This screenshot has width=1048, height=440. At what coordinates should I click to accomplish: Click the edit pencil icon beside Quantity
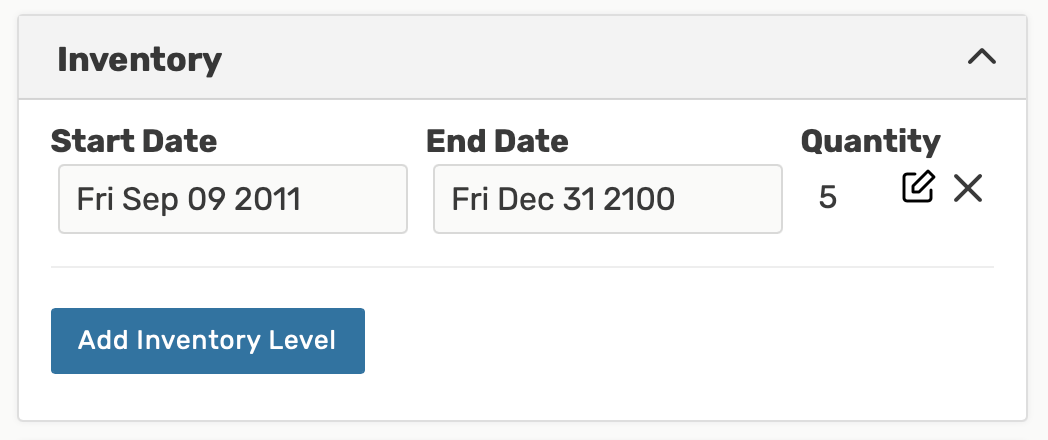point(918,188)
